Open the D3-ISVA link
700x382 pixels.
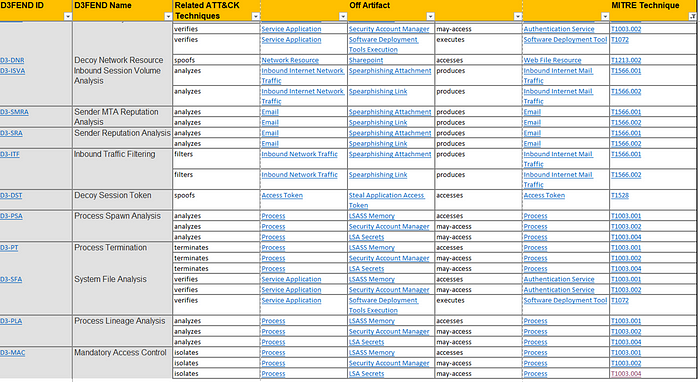(x=12, y=71)
